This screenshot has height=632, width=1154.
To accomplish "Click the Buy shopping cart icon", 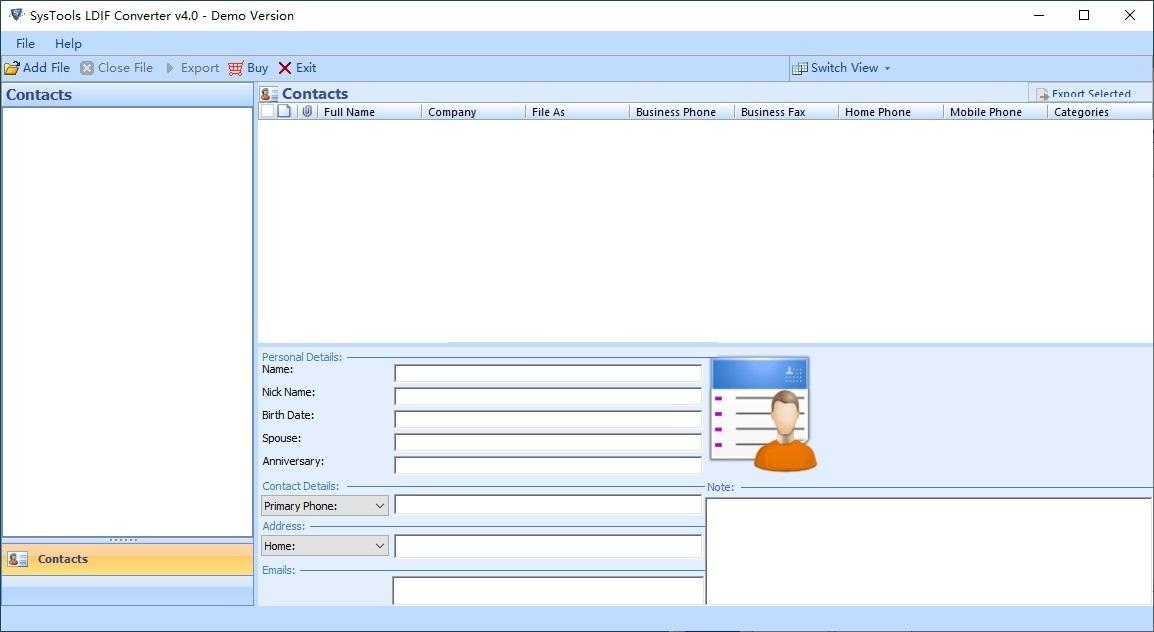I will (236, 68).
